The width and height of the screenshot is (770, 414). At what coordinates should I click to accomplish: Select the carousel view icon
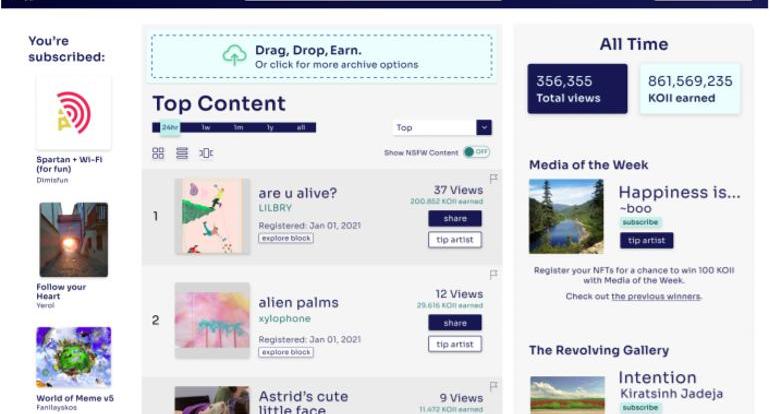click(206, 153)
